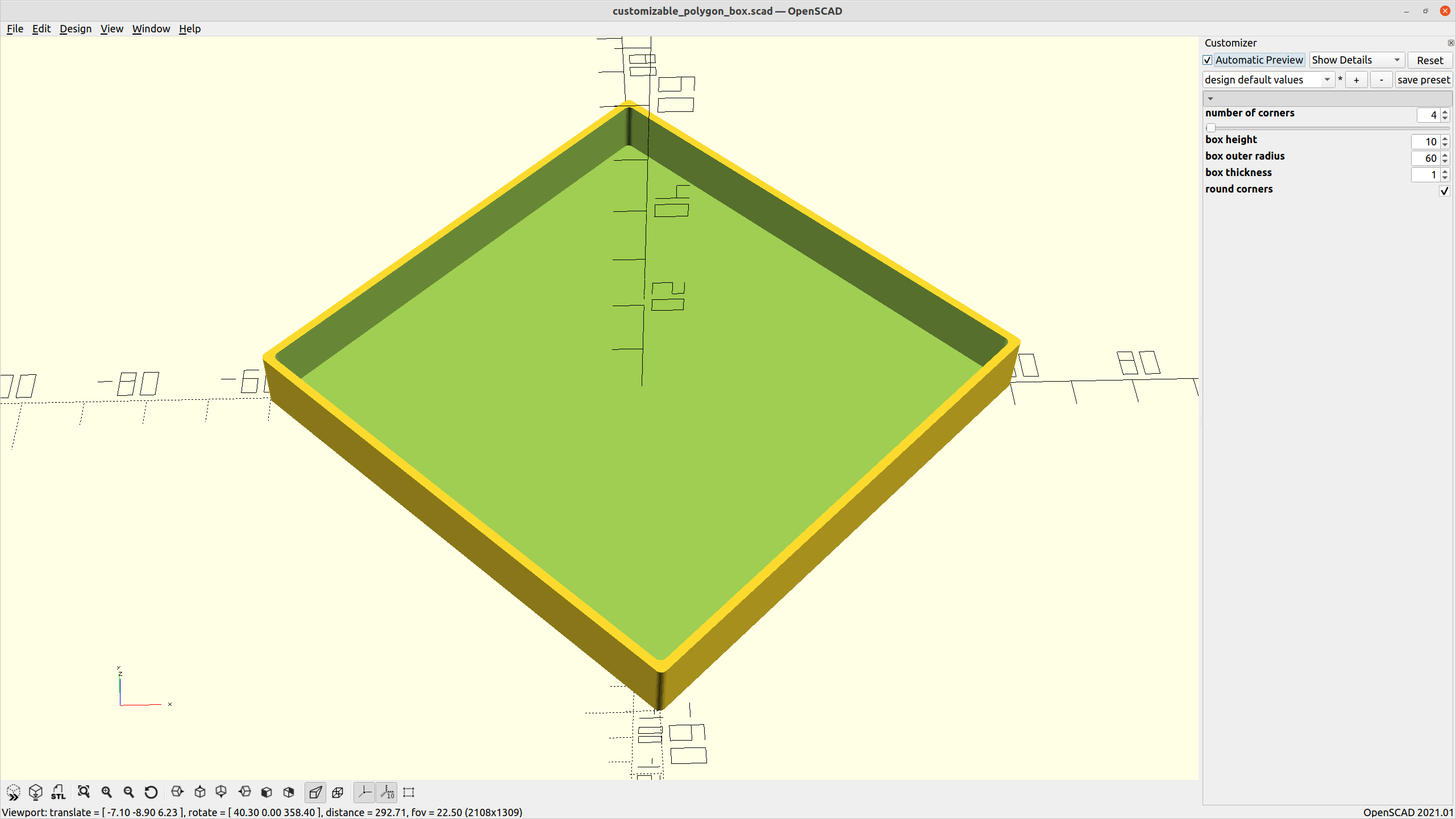1456x819 pixels.
Task: Toggle the scale markers display
Action: [x=387, y=792]
